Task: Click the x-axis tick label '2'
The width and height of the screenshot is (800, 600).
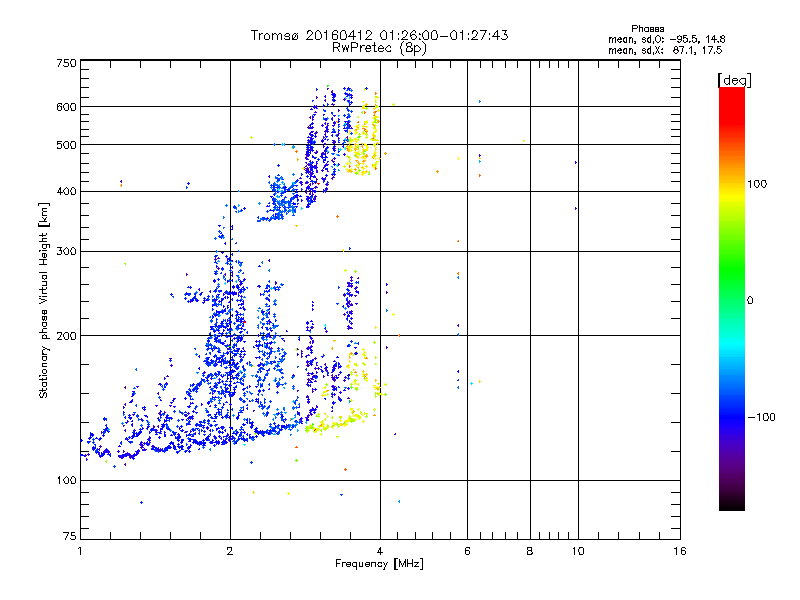Action: pos(230,551)
